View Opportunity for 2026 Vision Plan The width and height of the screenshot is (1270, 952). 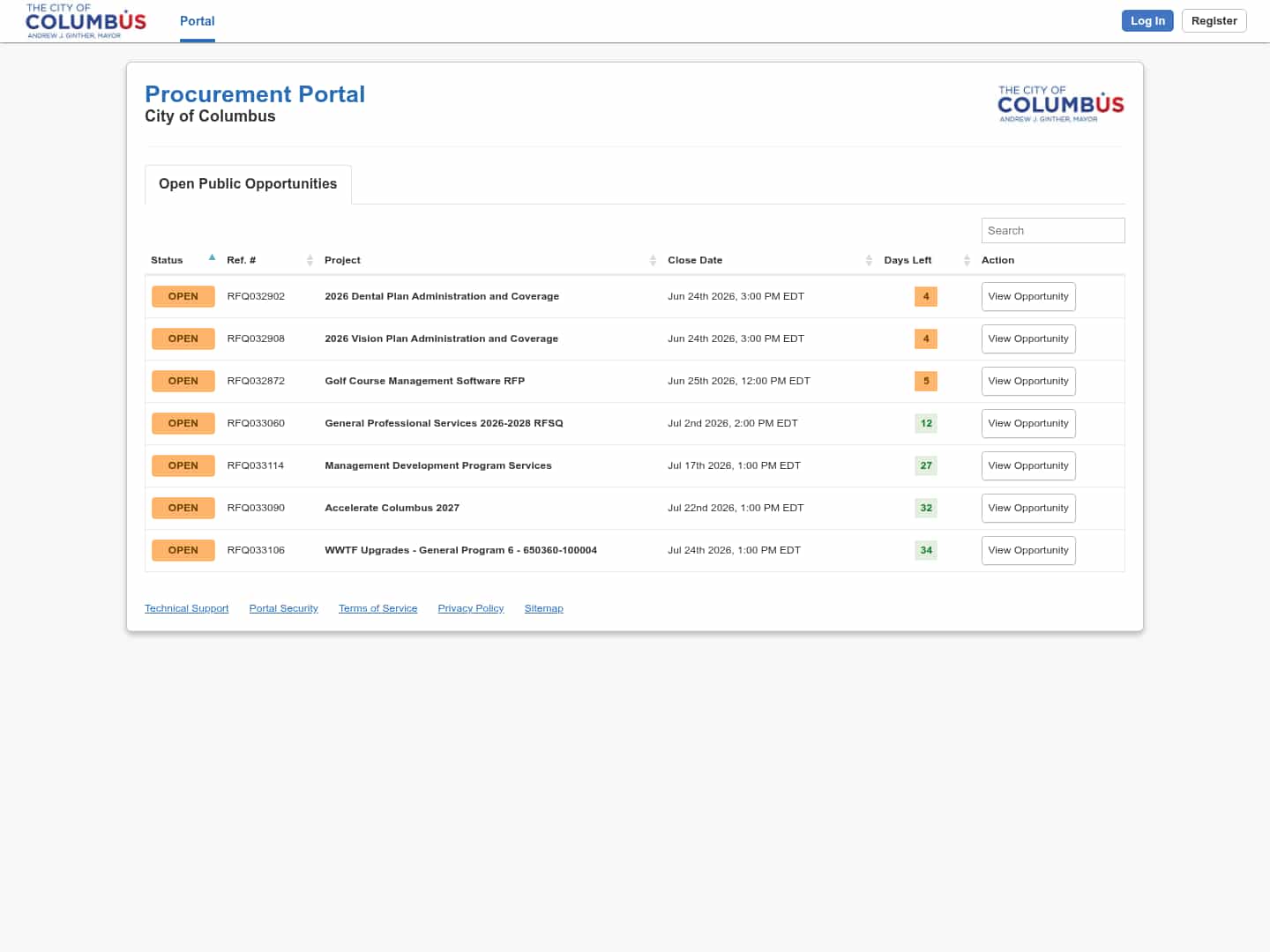pos(1028,338)
